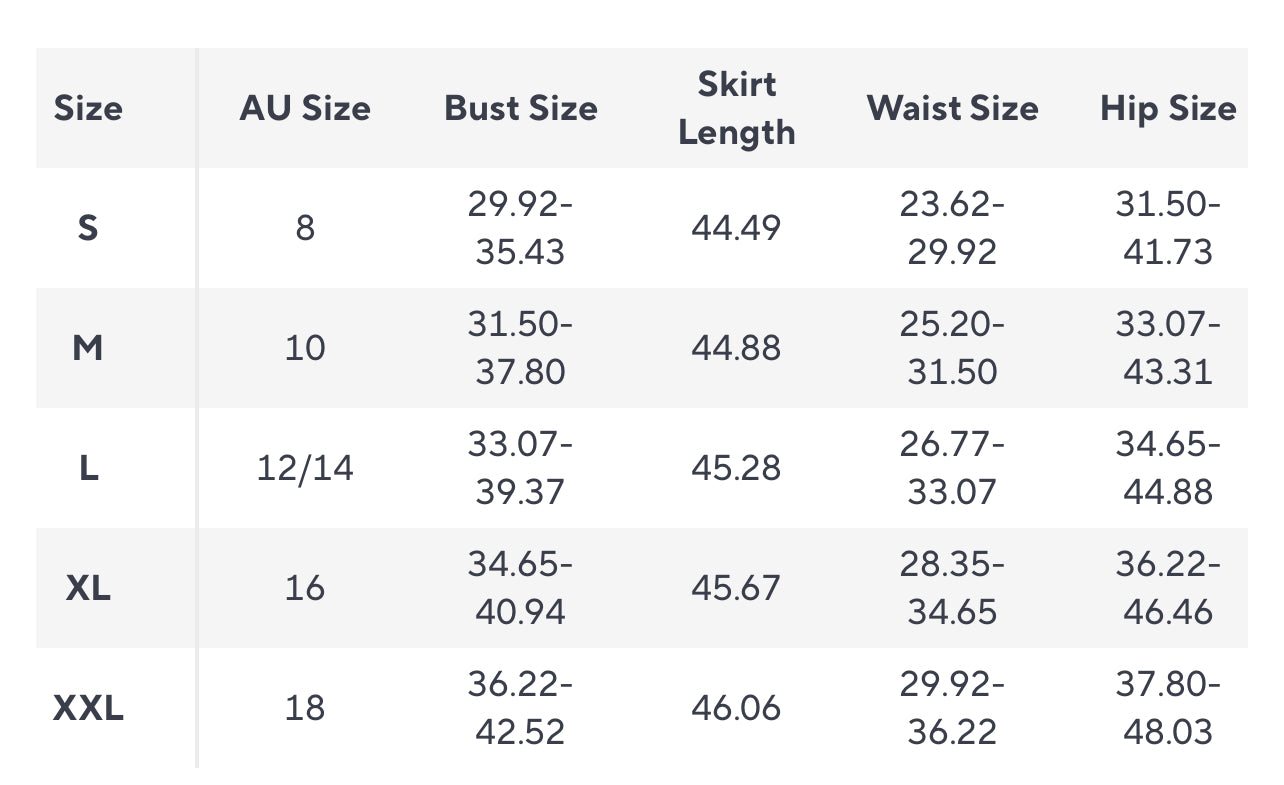1284x785 pixels.
Task: Click the M size row label
Action: point(88,348)
